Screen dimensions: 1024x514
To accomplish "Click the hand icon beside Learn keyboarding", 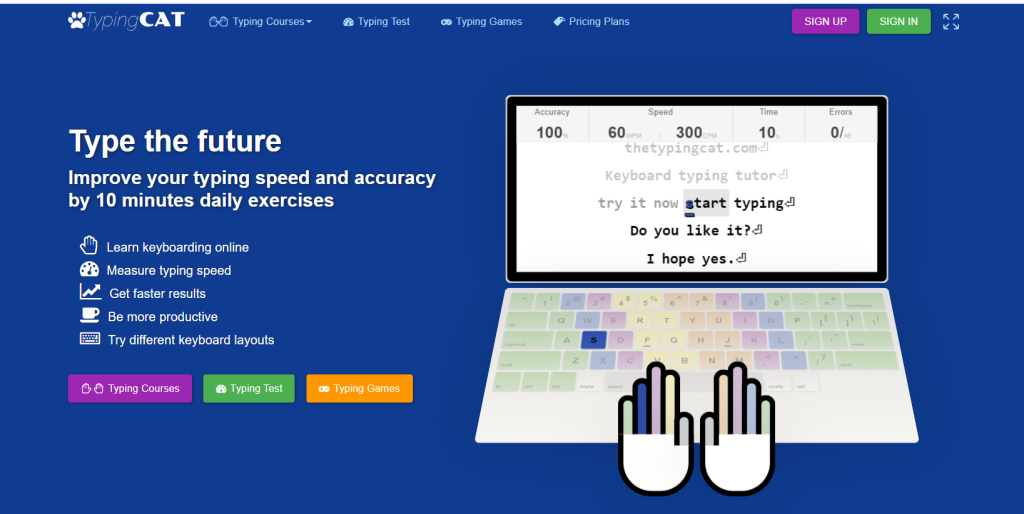I will [89, 246].
